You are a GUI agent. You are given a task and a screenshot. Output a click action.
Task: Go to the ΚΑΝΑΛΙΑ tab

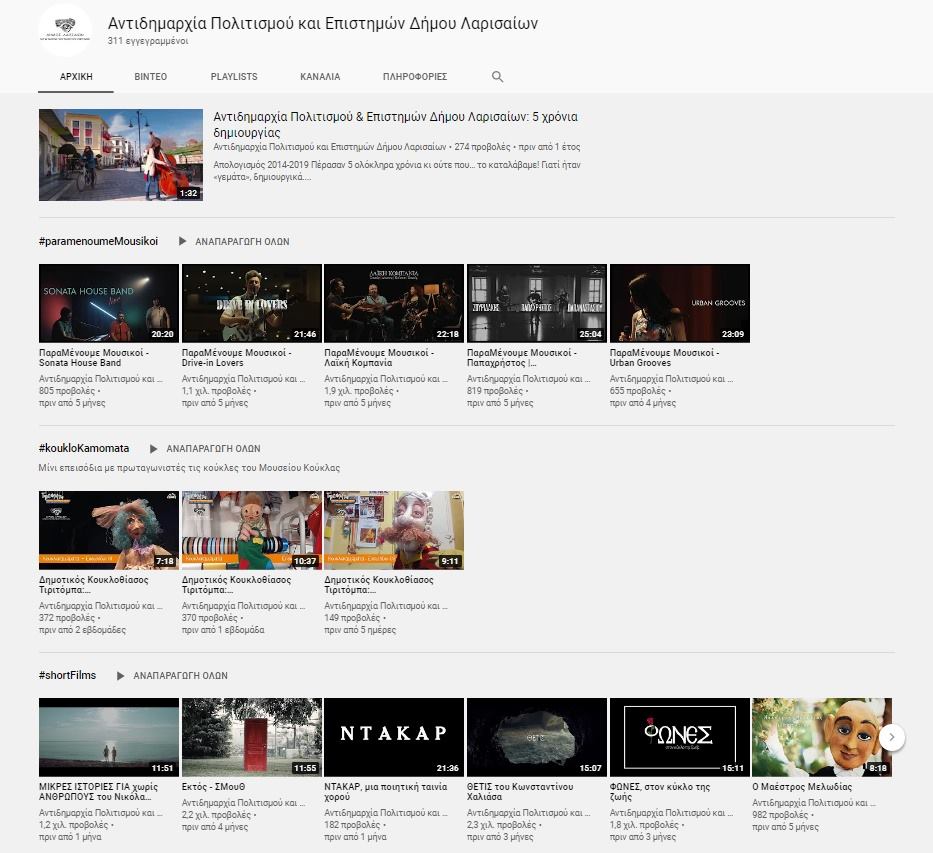click(x=320, y=77)
